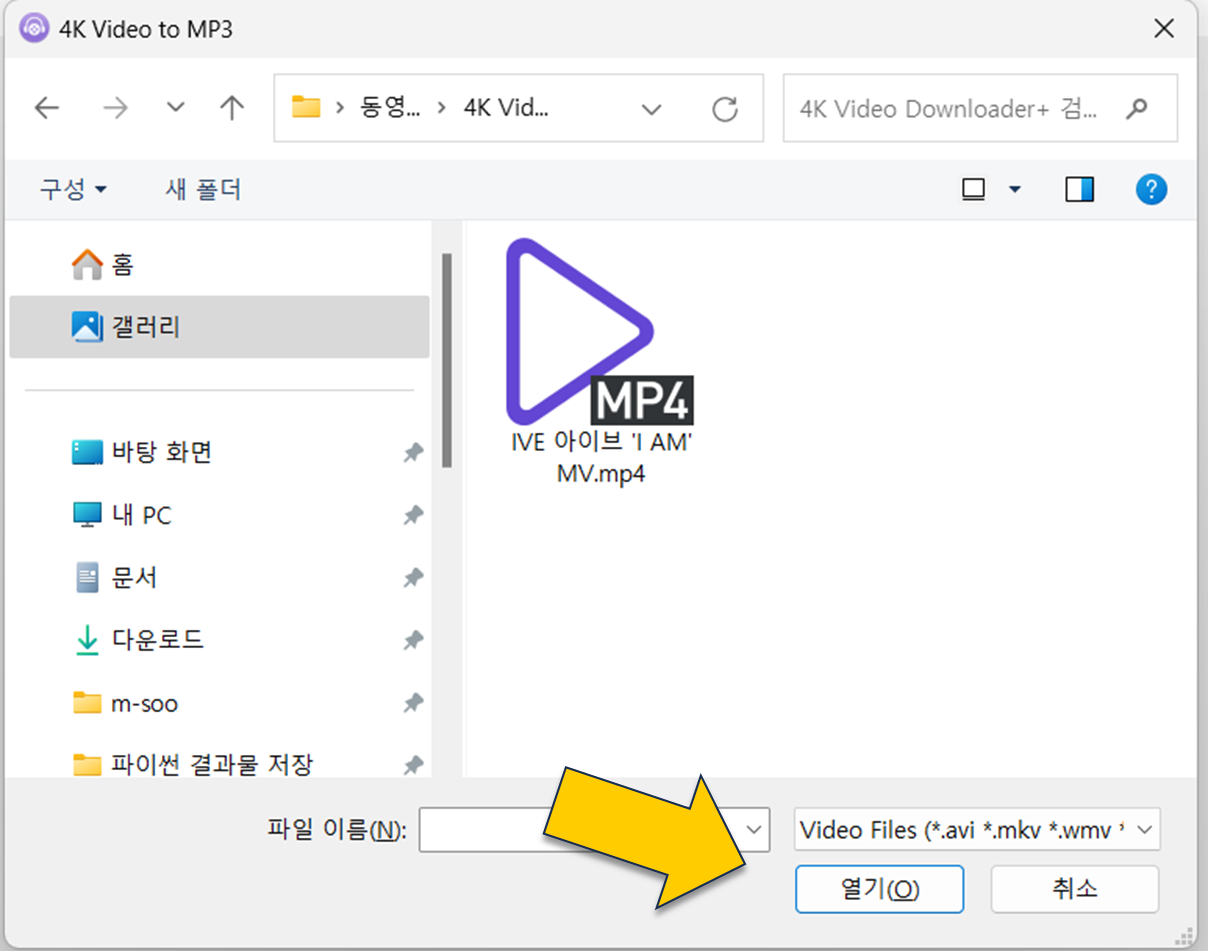Create a new folder with 새 폴더
1208x951 pixels.
(x=203, y=189)
